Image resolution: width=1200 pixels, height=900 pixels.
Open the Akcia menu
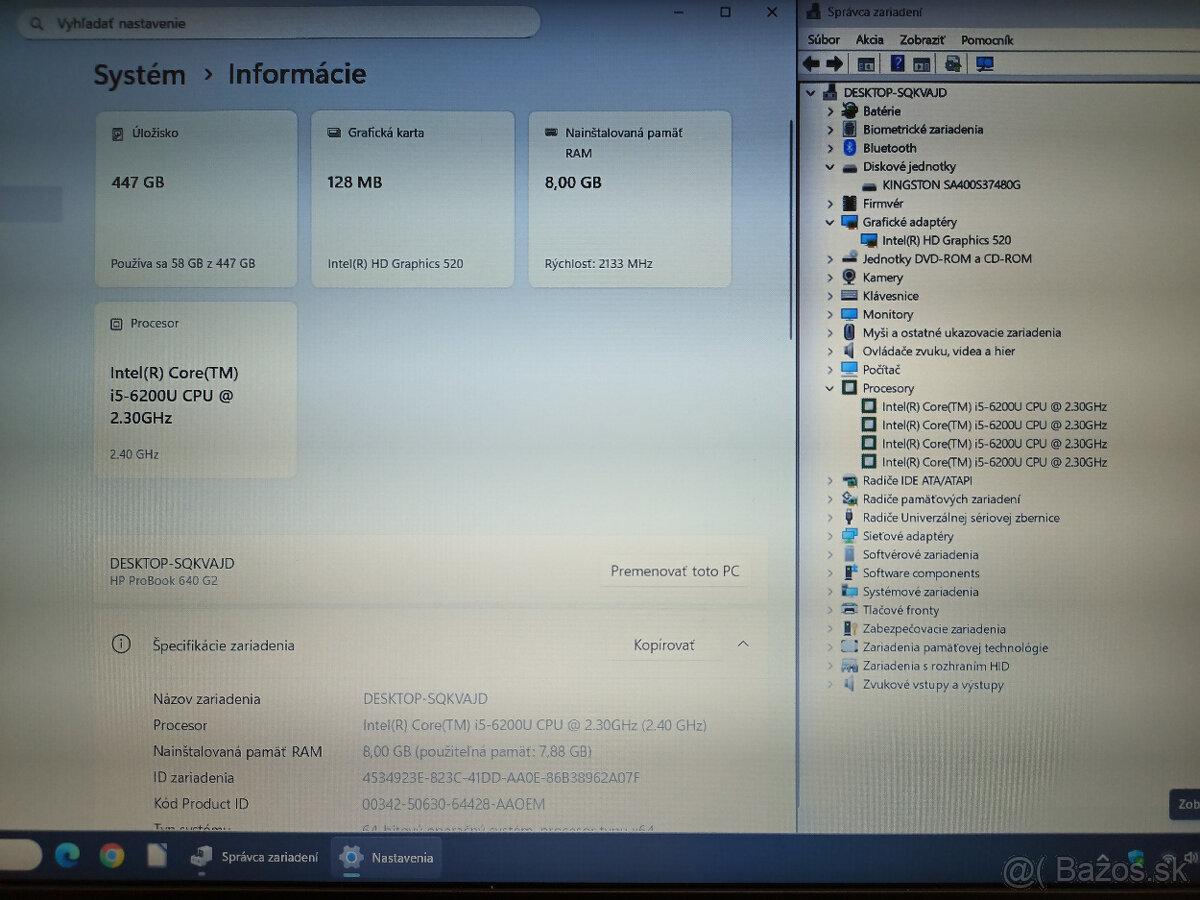pyautogui.click(x=868, y=40)
